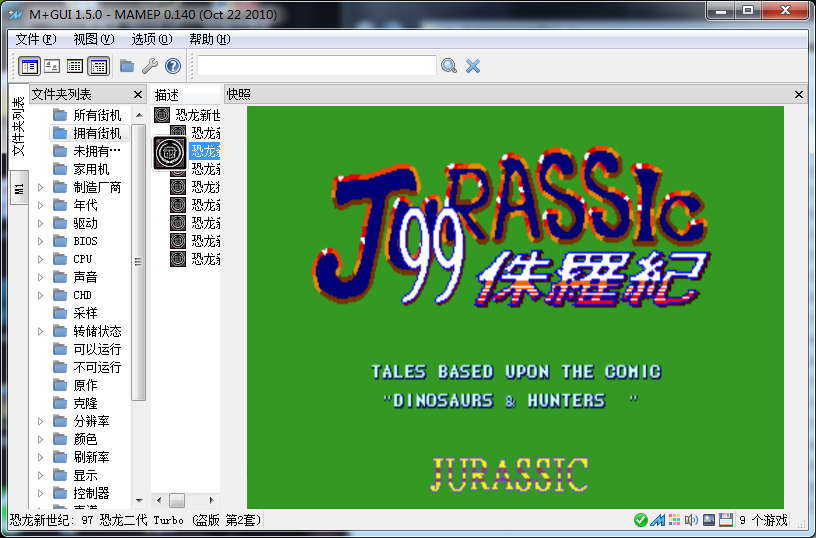
Task: Click game list horizontal scroll right arrow
Action: point(211,501)
